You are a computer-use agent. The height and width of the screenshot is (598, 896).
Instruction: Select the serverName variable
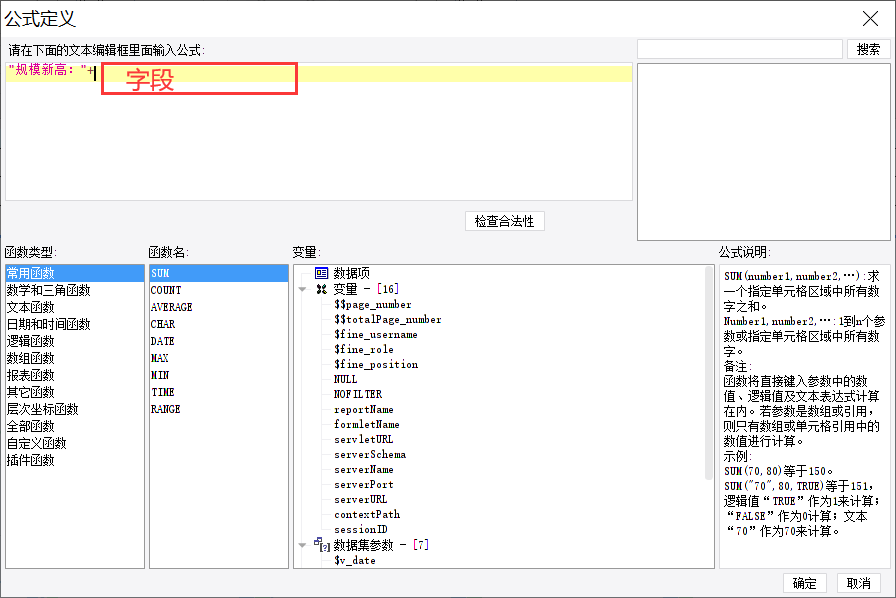coord(364,470)
